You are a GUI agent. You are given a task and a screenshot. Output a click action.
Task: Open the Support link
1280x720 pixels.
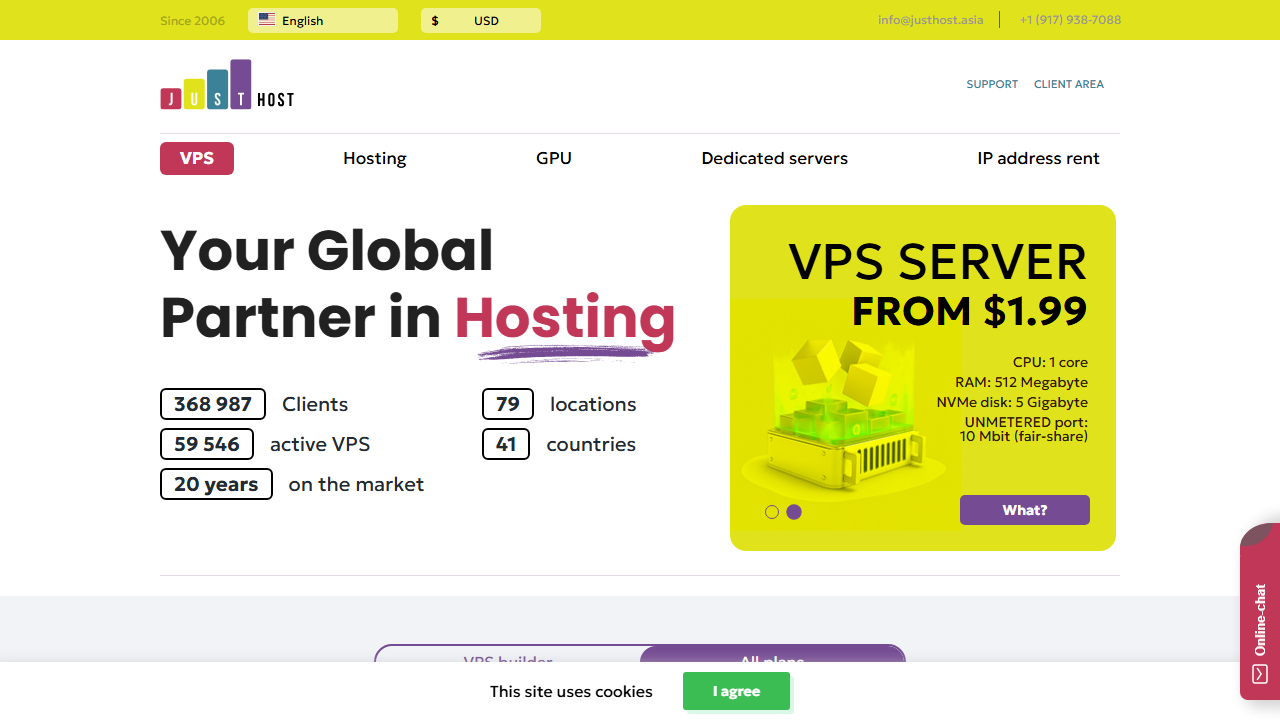(992, 84)
